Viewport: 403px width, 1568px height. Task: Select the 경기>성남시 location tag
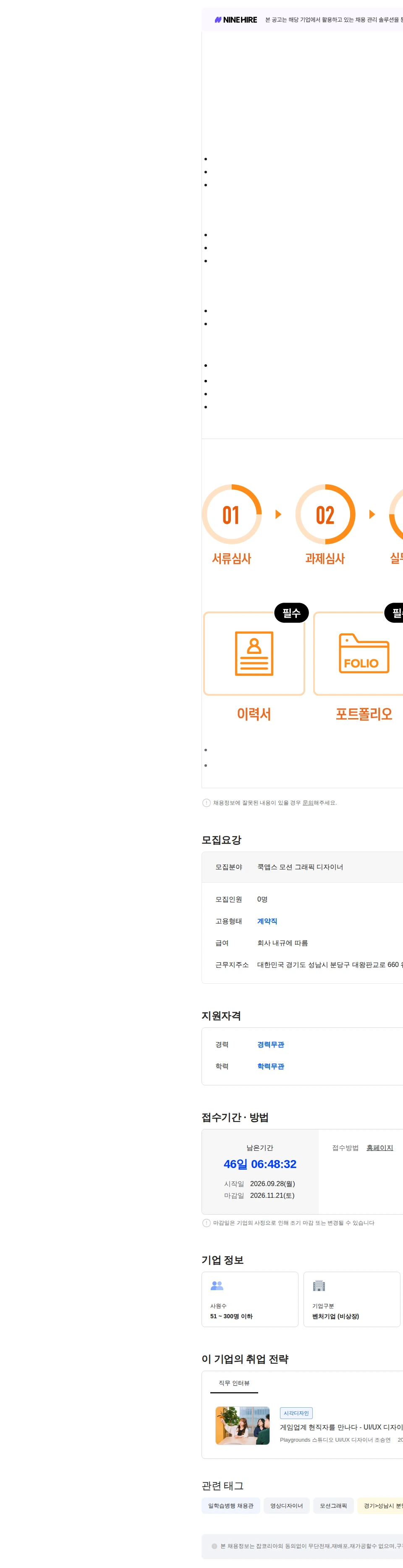[380, 1505]
